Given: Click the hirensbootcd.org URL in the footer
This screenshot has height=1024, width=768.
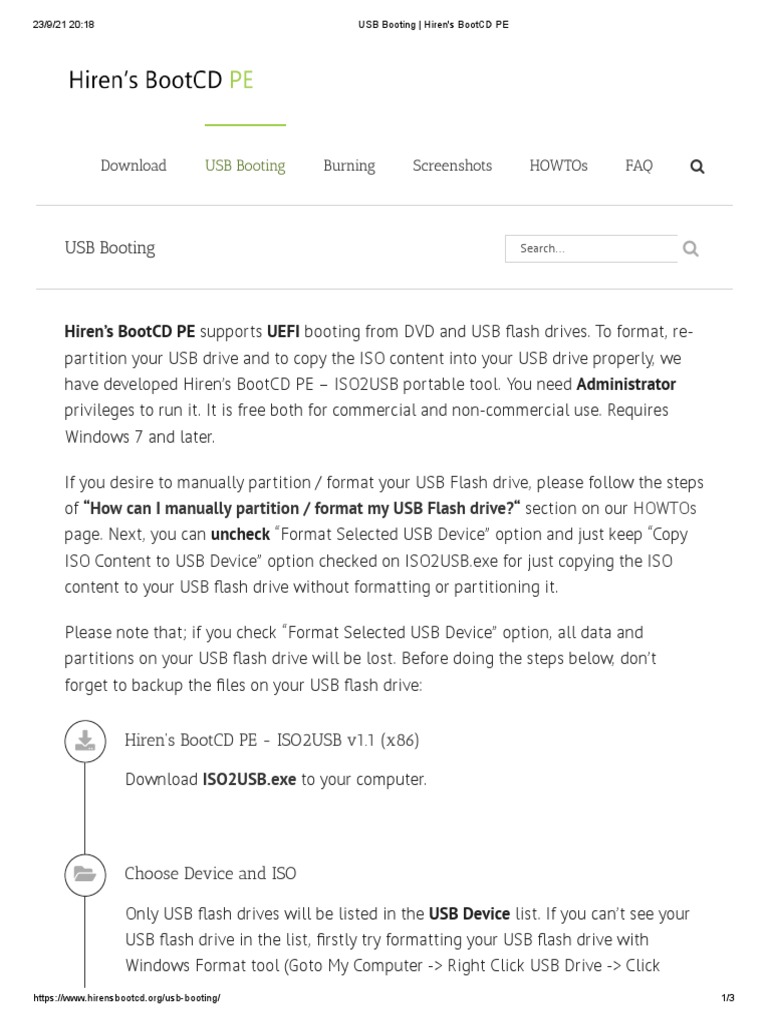Looking at the screenshot, I should point(127,999).
